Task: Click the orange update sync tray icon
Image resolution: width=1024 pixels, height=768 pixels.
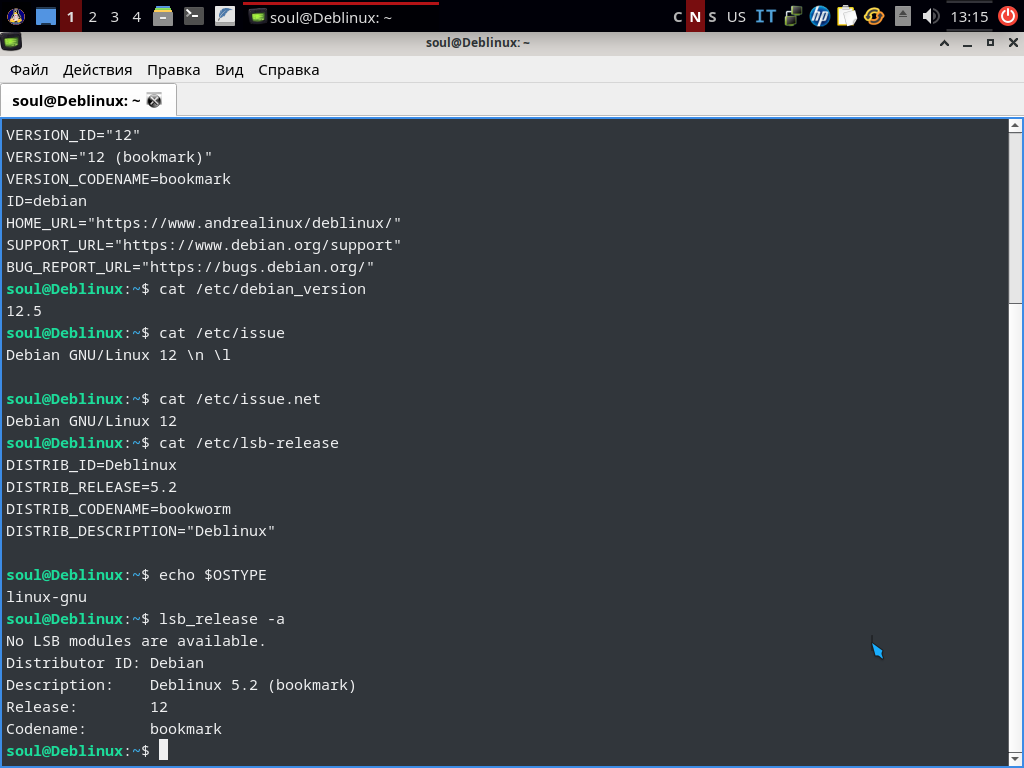Action: click(x=874, y=16)
